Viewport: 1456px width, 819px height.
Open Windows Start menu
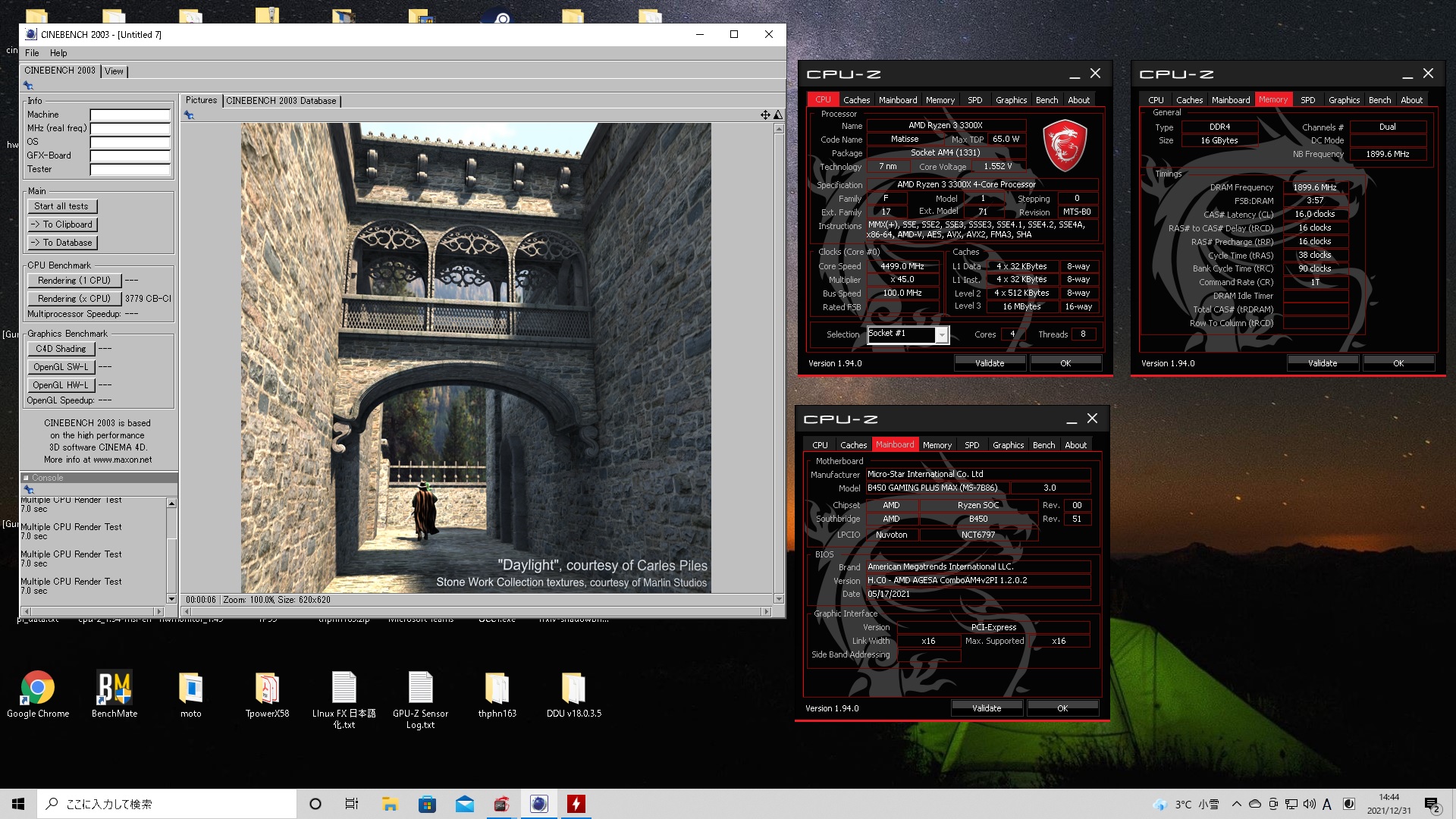pyautogui.click(x=18, y=804)
